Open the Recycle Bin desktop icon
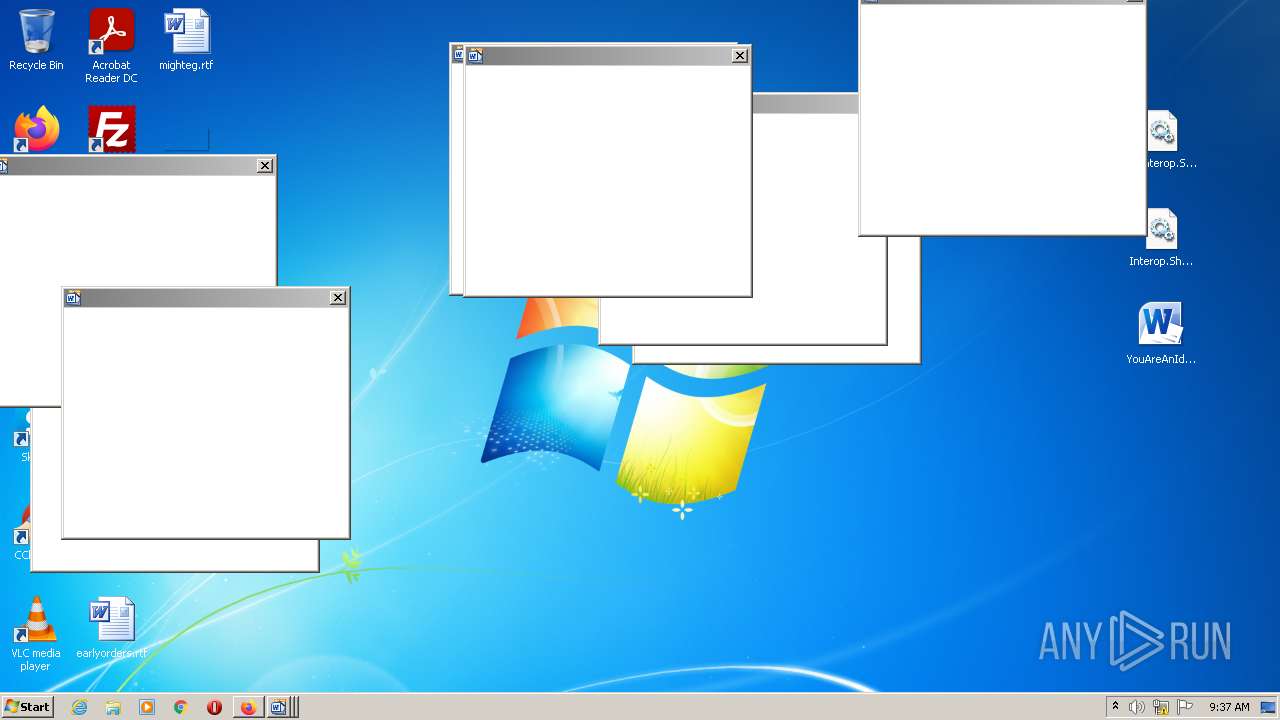 [36, 40]
